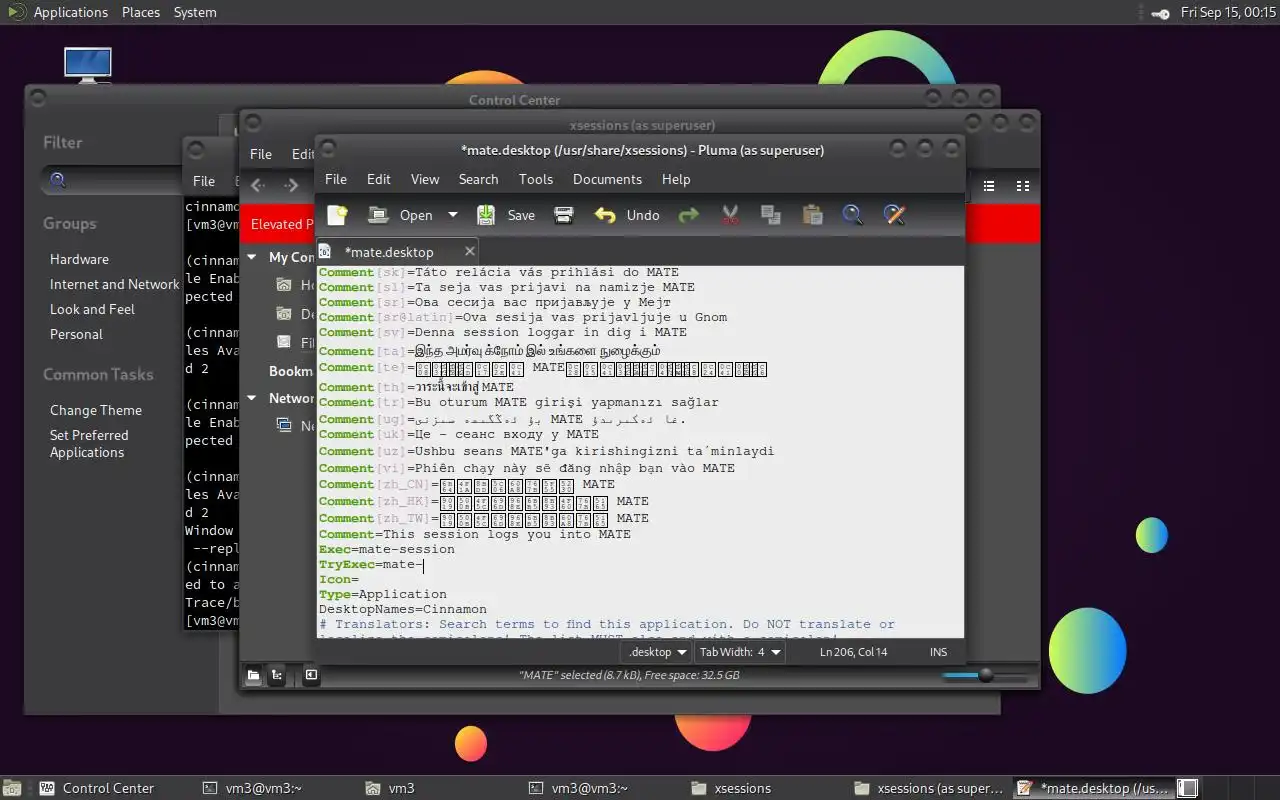Click the Ln 206, Col 14 status
The width and height of the screenshot is (1280, 800).
853,652
